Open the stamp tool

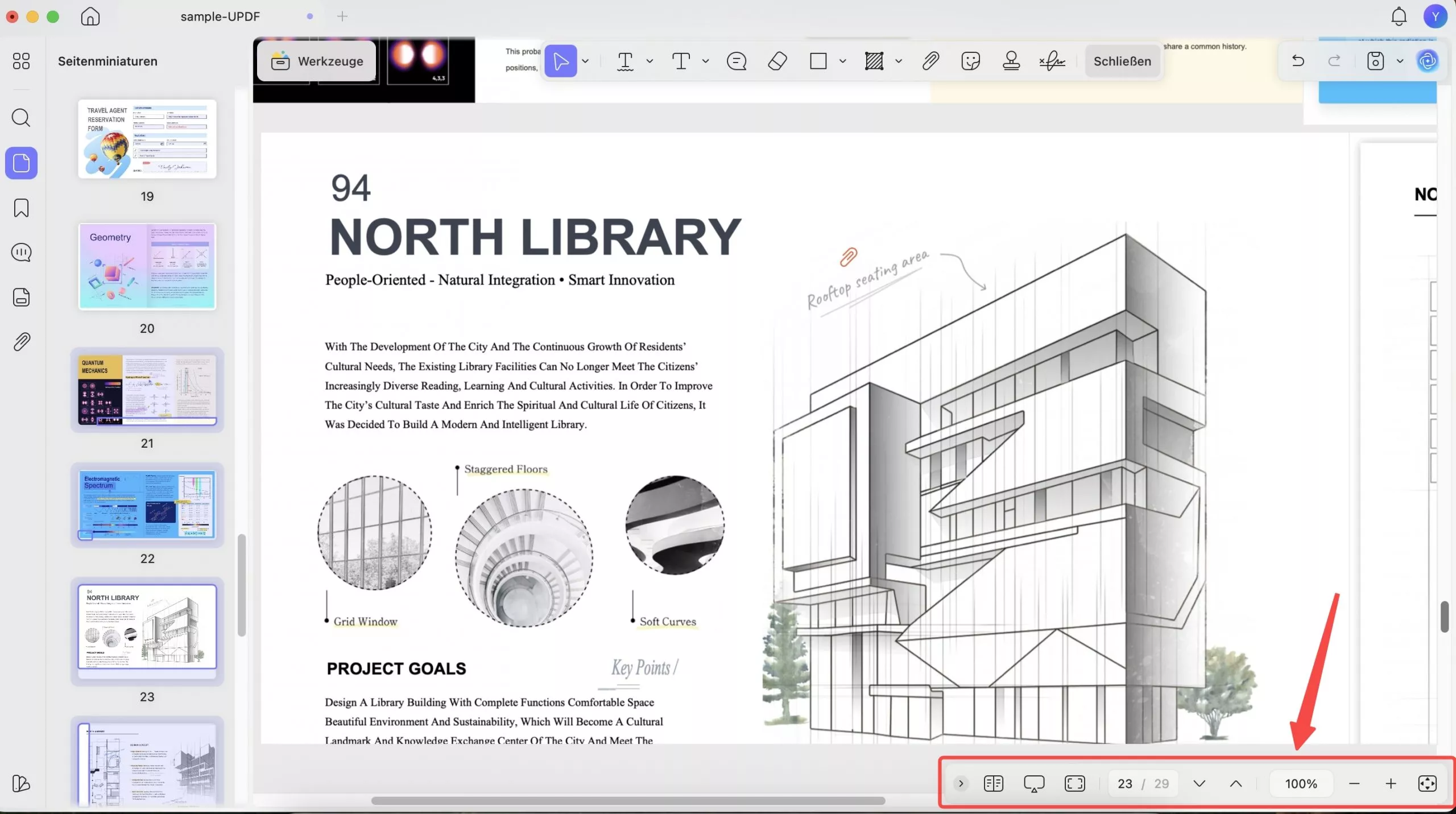(1011, 61)
